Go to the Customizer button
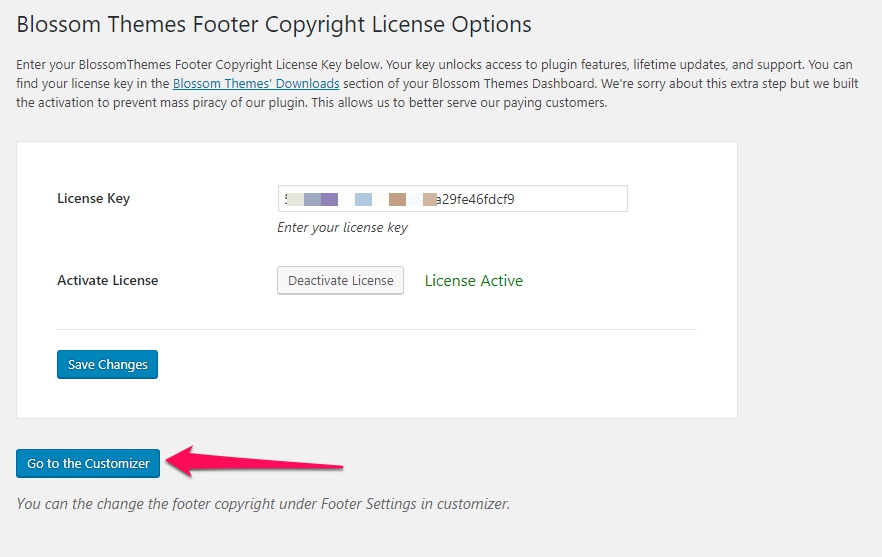Image resolution: width=882 pixels, height=557 pixels. [x=88, y=464]
